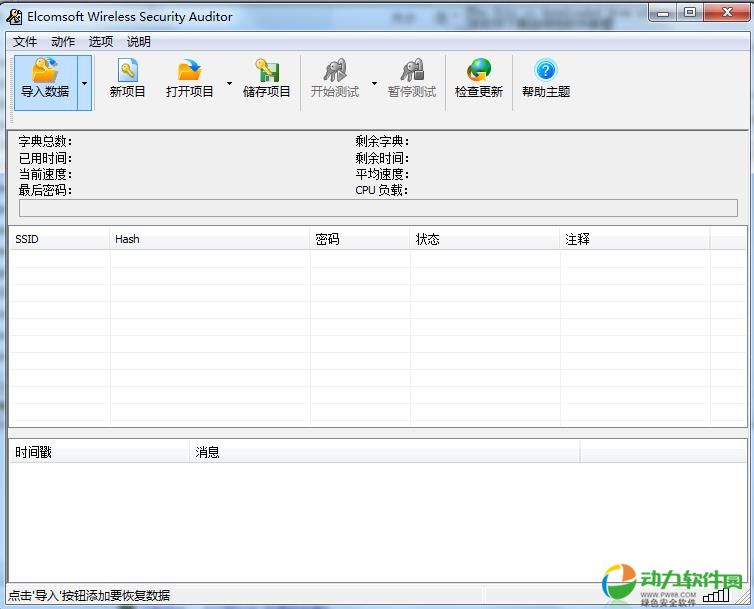Create a new project with 新项目
754x609 pixels.
(127, 72)
